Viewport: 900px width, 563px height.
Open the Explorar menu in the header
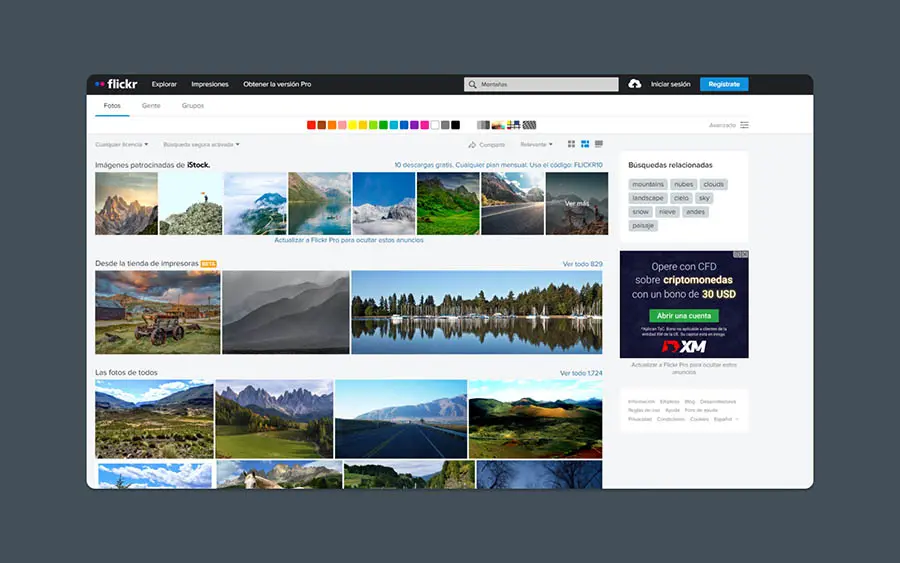point(164,84)
